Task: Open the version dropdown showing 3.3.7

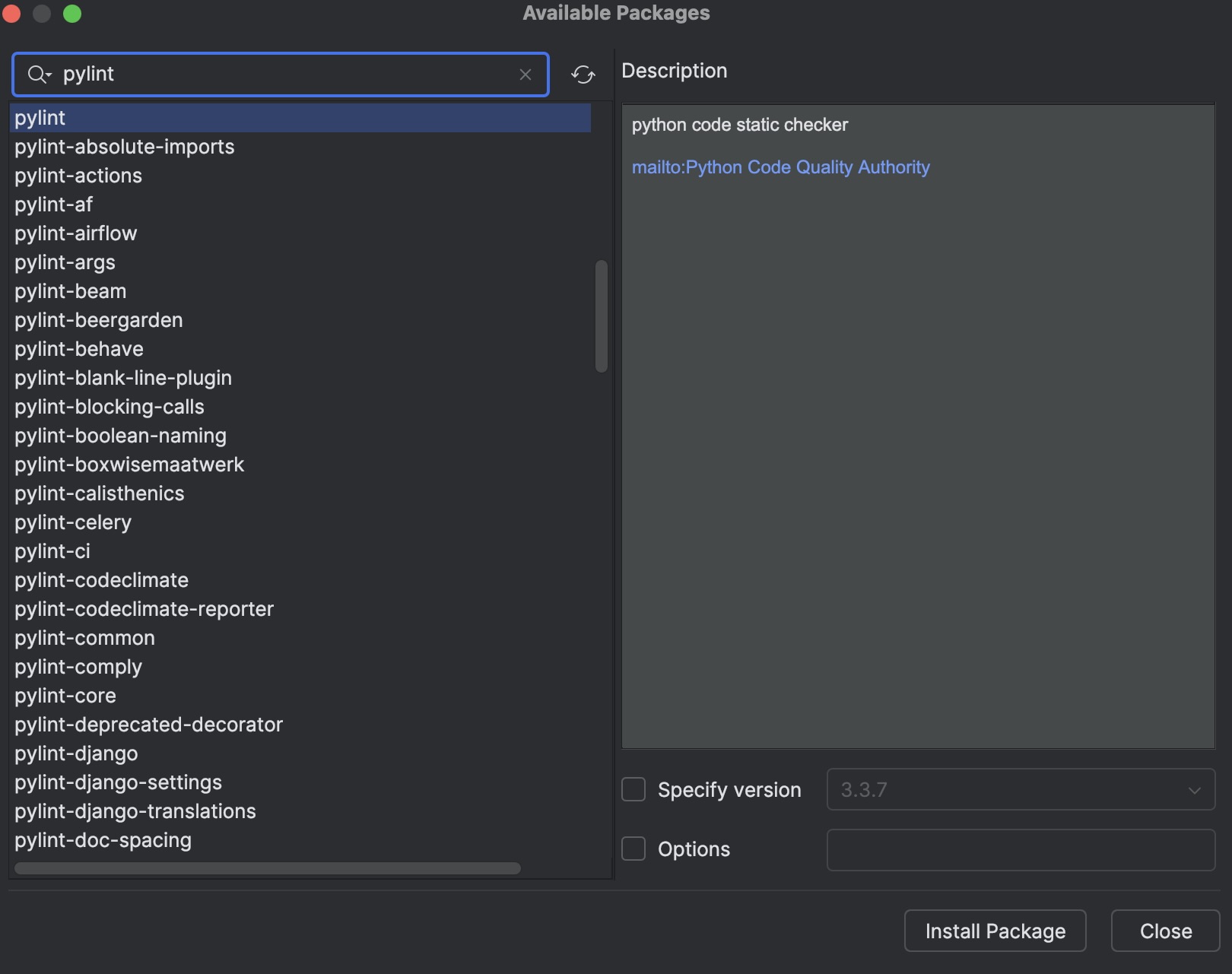Action: [x=1198, y=789]
